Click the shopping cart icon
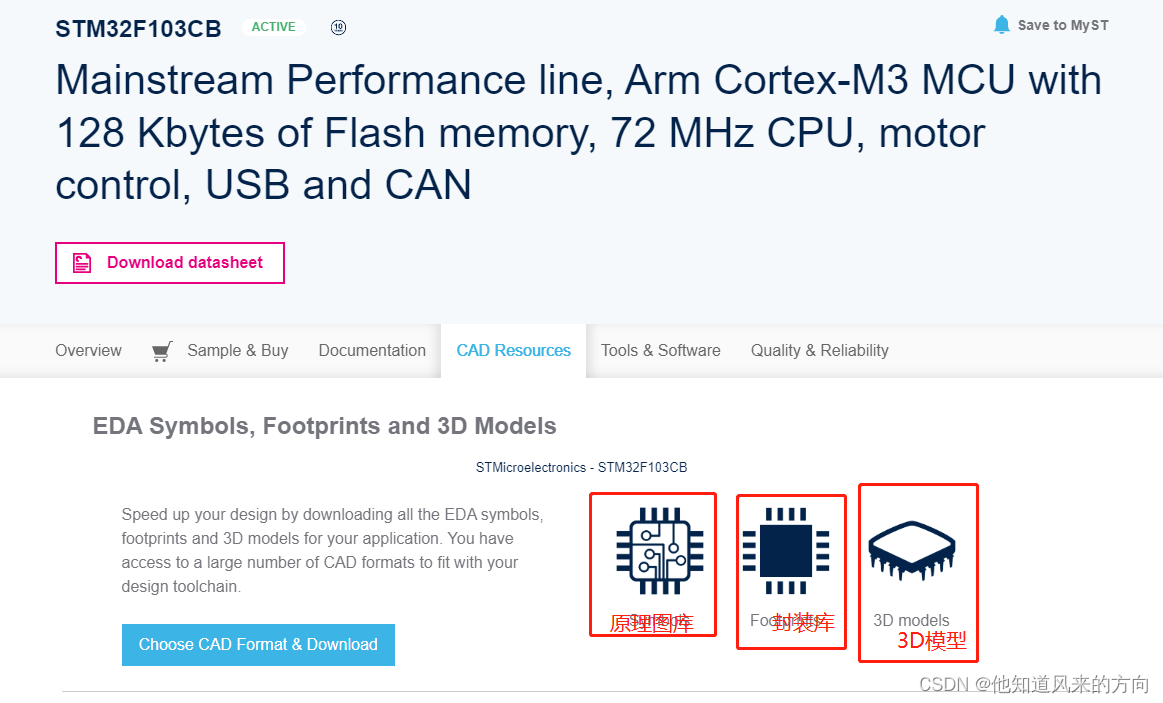The image size is (1163, 703). 161,351
